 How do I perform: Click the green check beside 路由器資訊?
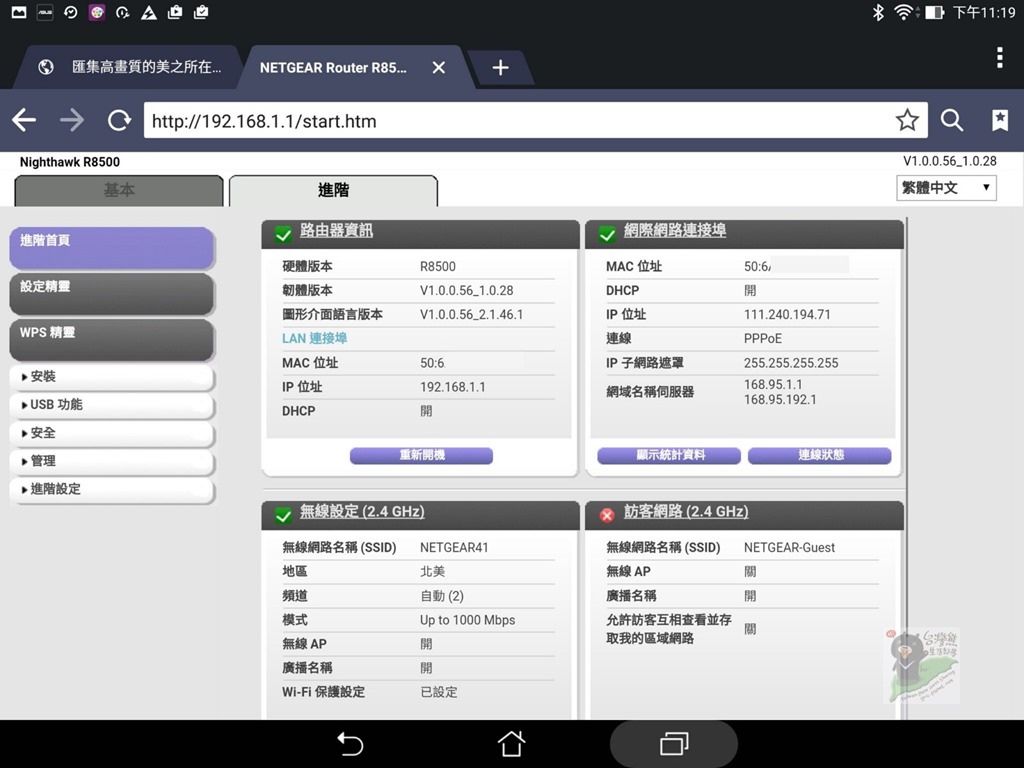[283, 234]
